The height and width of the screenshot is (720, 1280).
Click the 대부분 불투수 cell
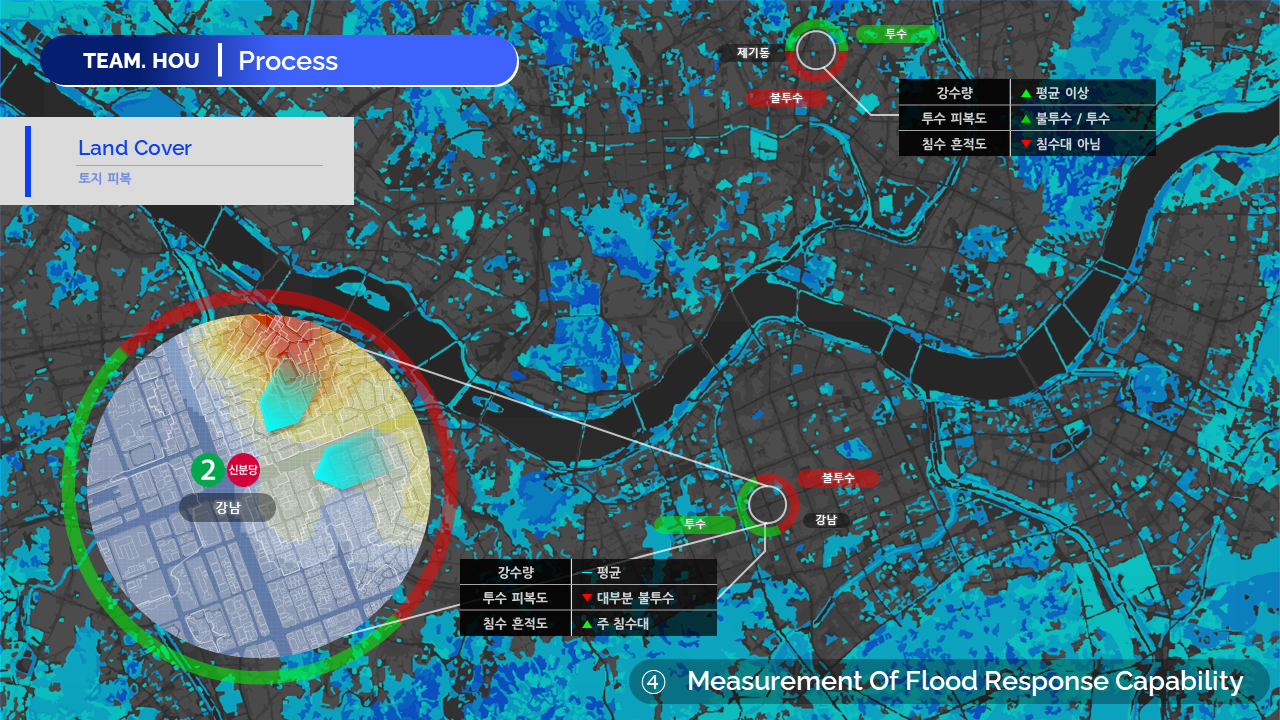(645, 598)
